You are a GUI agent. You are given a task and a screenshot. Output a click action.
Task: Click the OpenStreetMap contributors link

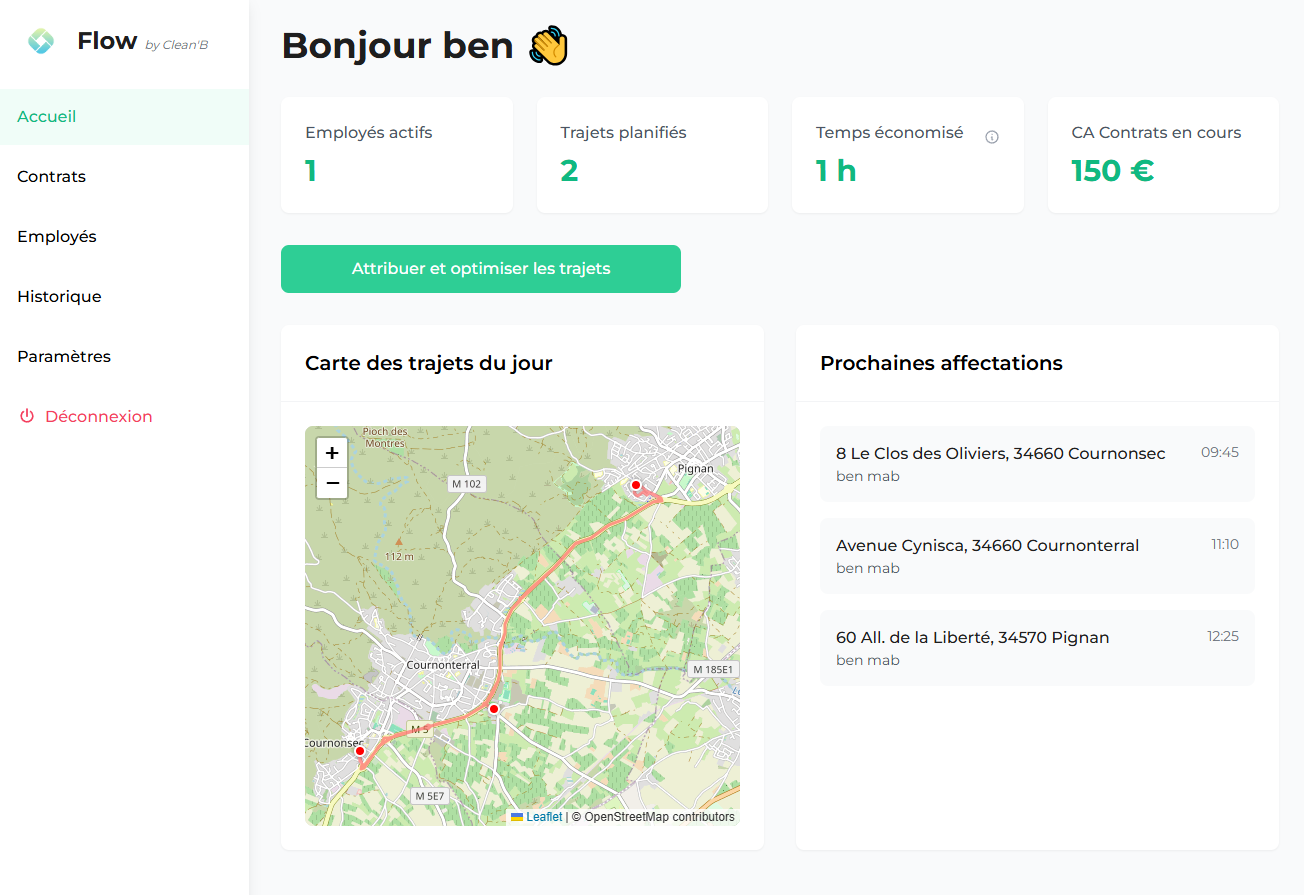pyautogui.click(x=652, y=816)
